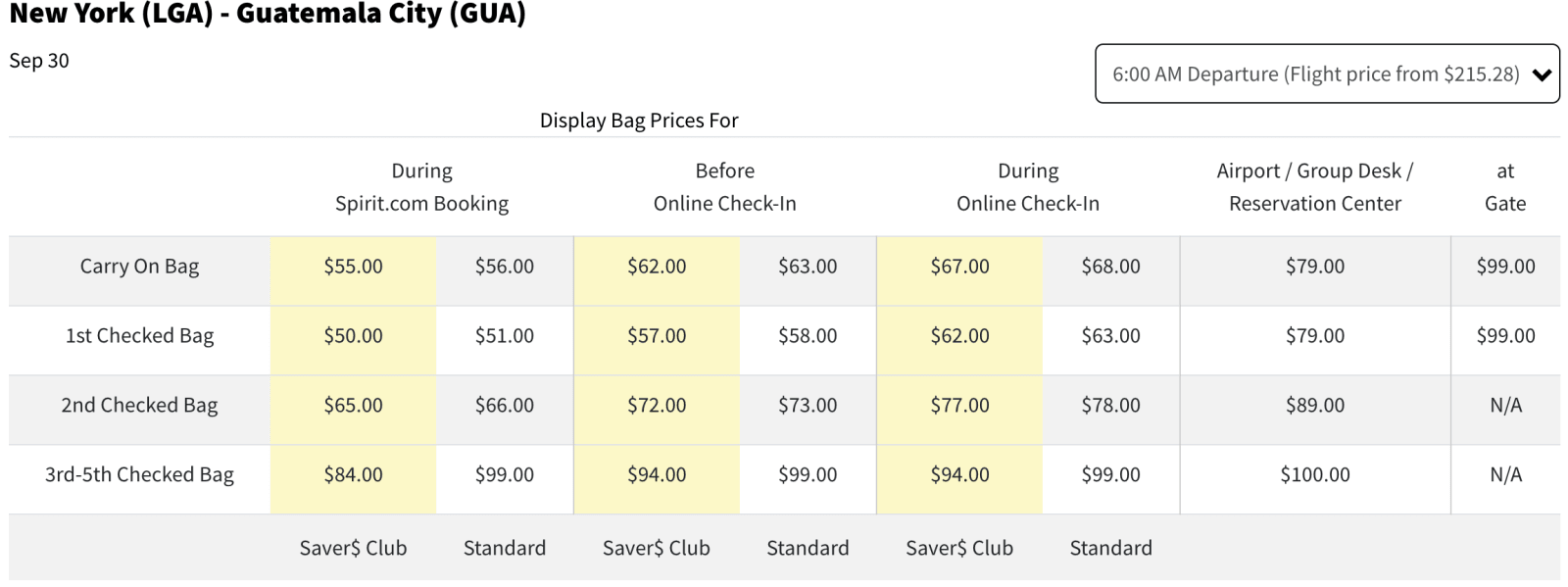This screenshot has width=1568, height=587.
Task: Click the highlighted $55.00 Carry On price
Action: [x=353, y=267]
